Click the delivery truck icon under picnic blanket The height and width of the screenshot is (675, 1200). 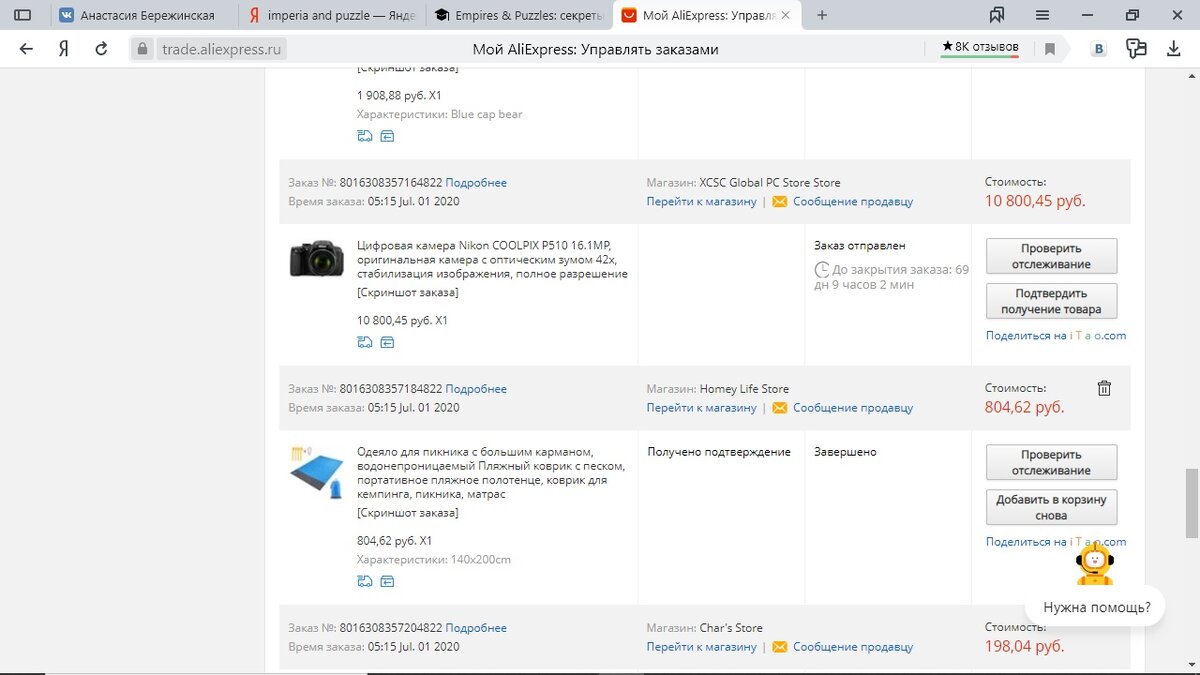365,581
